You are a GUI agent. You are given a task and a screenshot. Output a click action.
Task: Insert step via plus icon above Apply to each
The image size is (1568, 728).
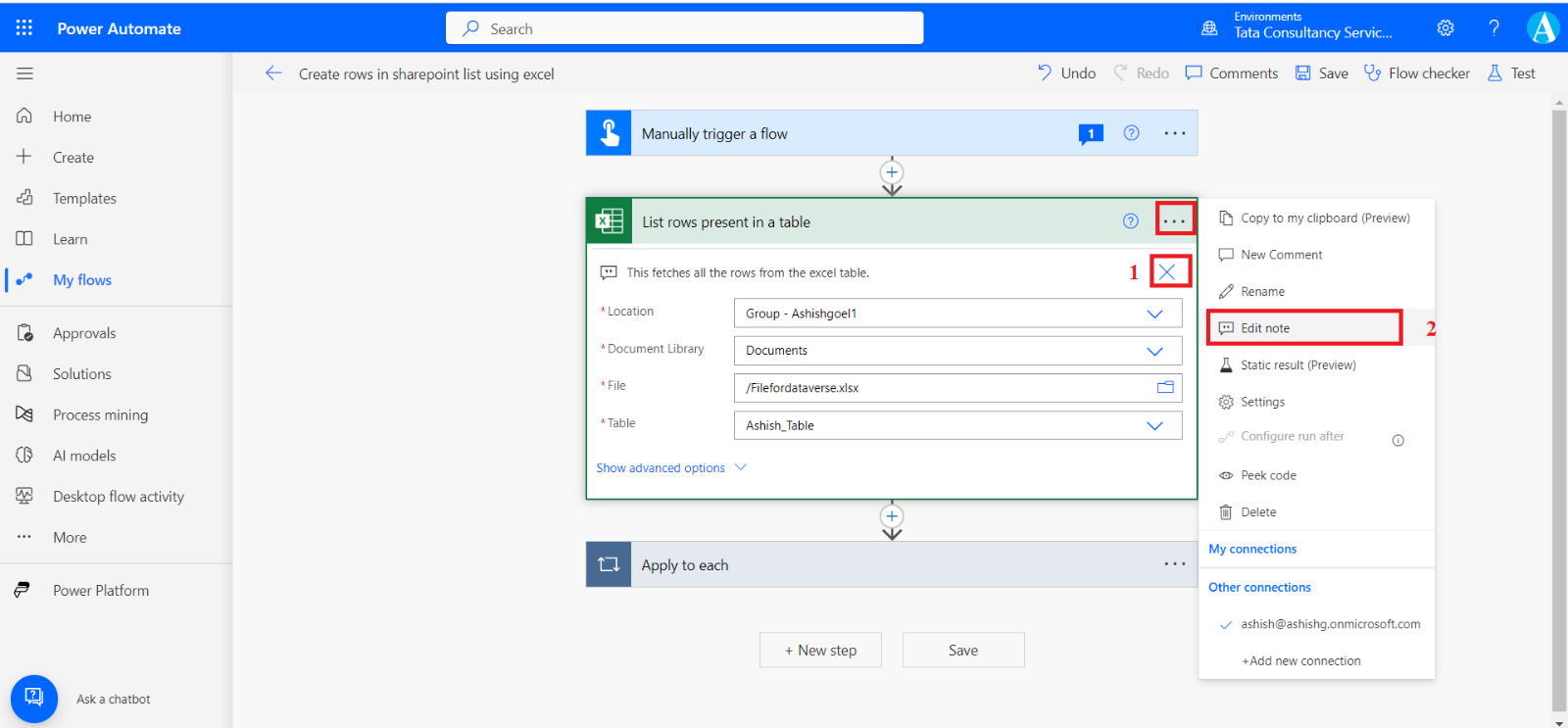[892, 516]
